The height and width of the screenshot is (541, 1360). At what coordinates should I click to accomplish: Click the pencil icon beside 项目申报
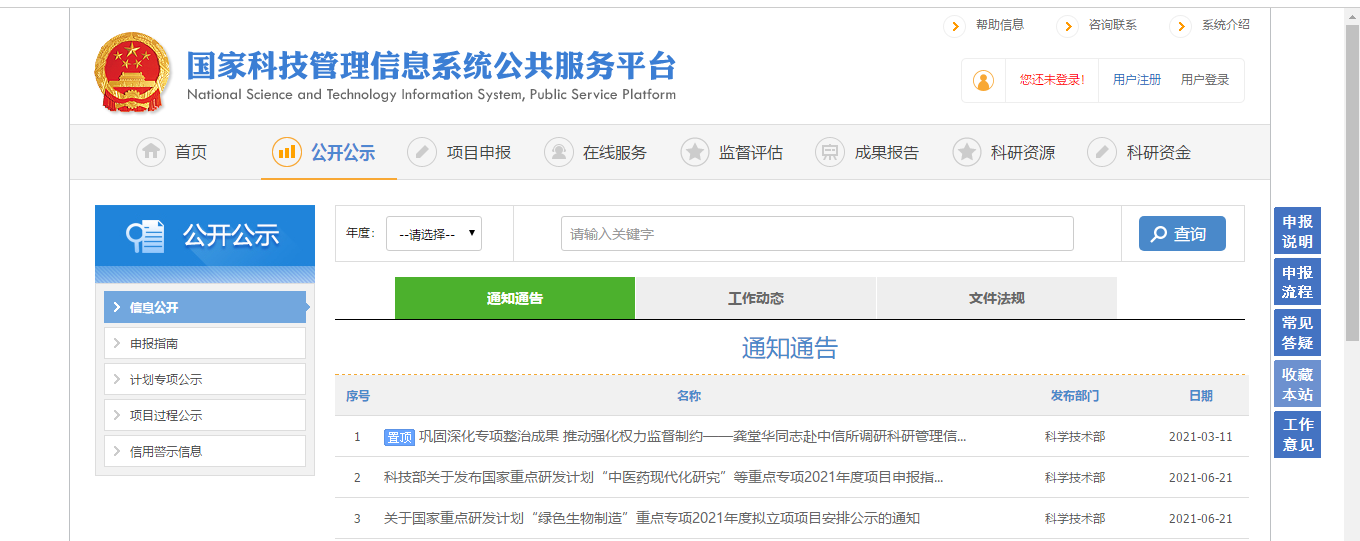[422, 152]
